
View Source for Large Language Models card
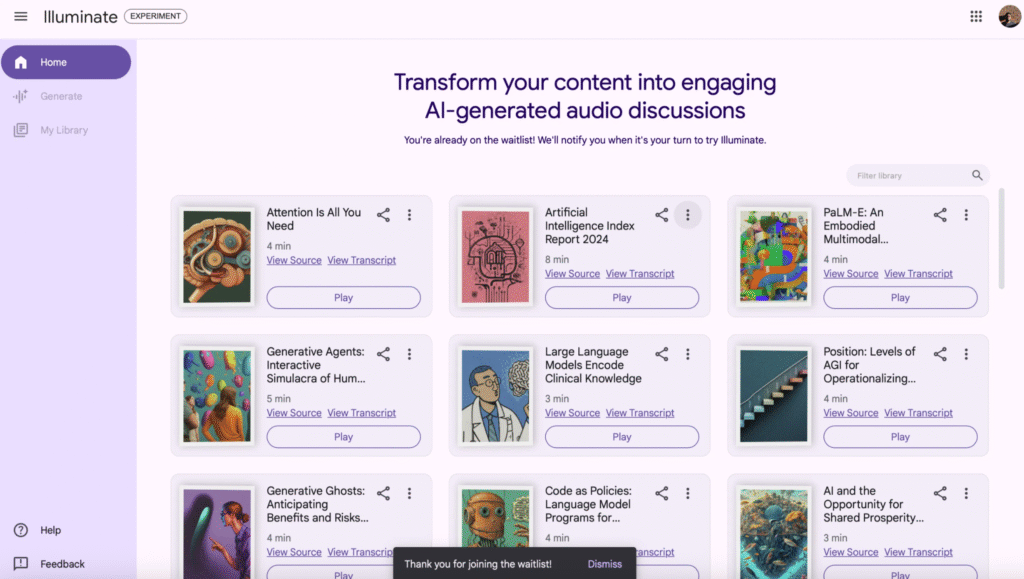click(x=573, y=413)
